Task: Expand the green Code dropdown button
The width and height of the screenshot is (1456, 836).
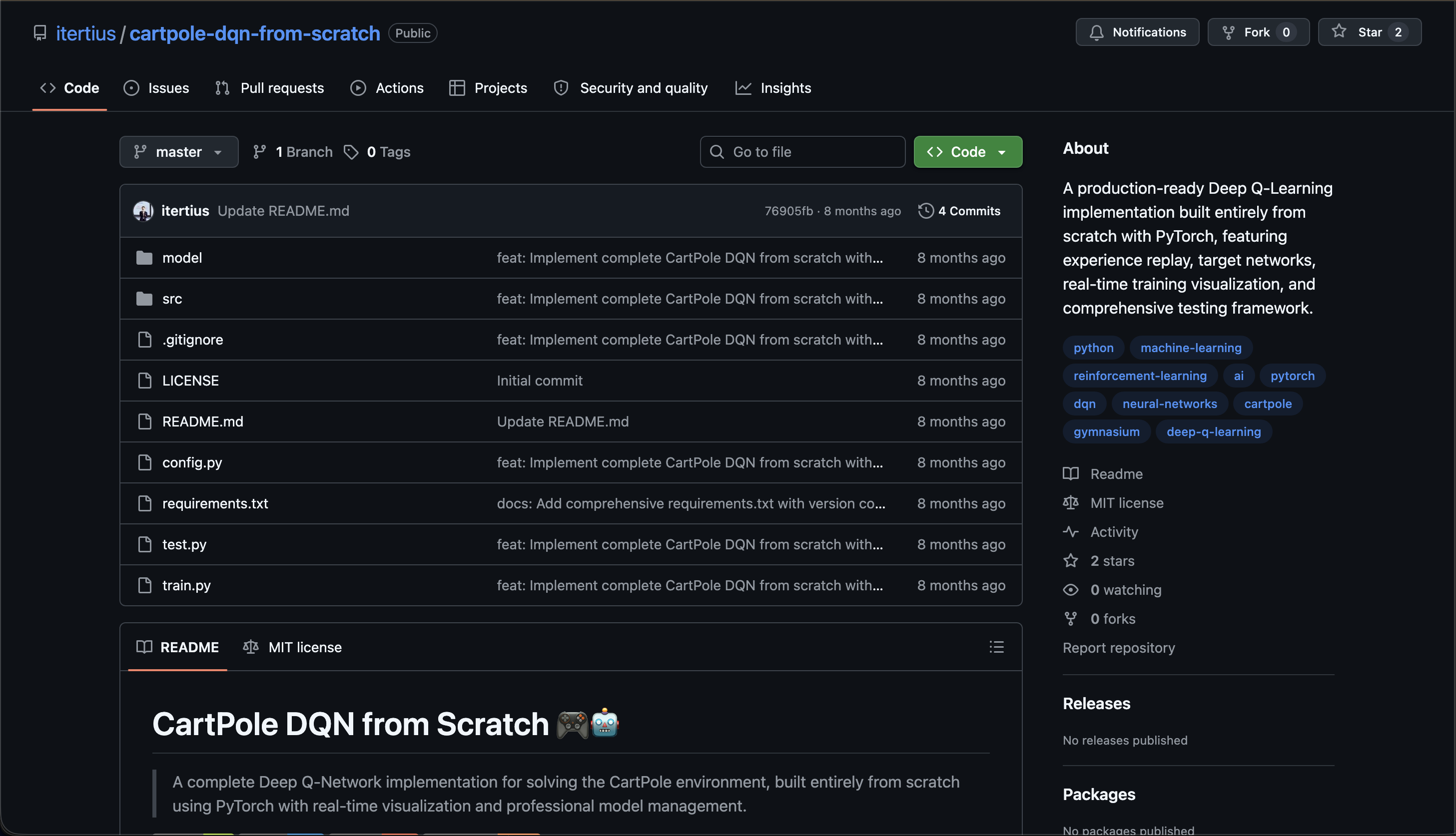Action: click(968, 152)
